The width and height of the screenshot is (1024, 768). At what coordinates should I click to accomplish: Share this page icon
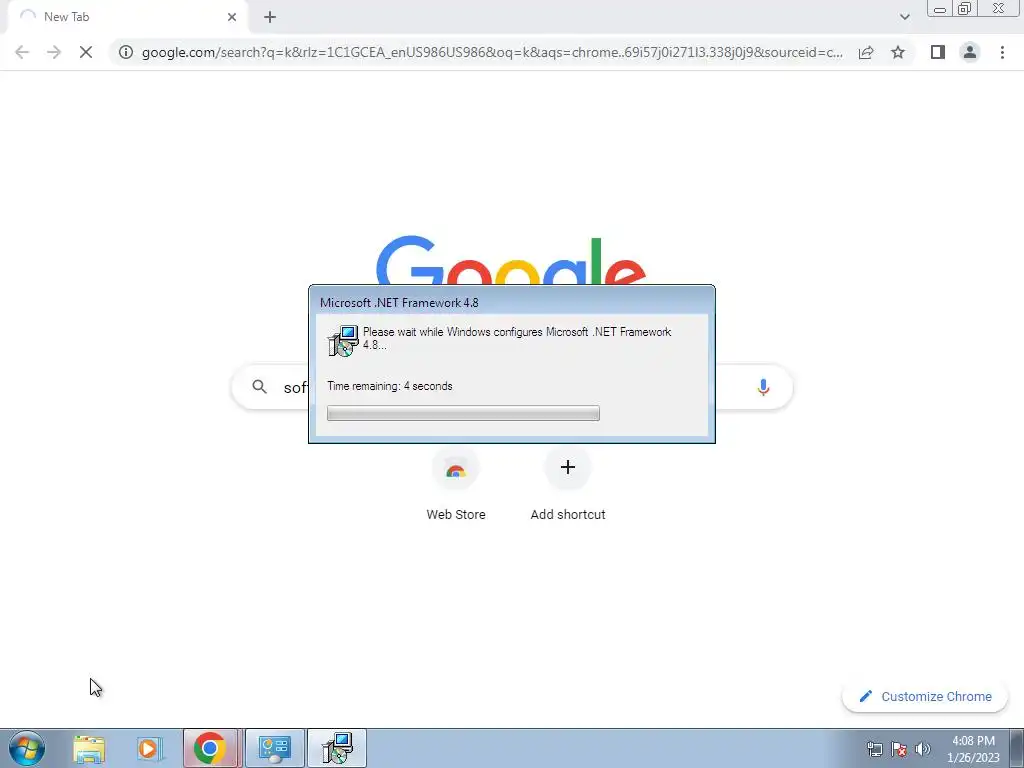pos(866,52)
